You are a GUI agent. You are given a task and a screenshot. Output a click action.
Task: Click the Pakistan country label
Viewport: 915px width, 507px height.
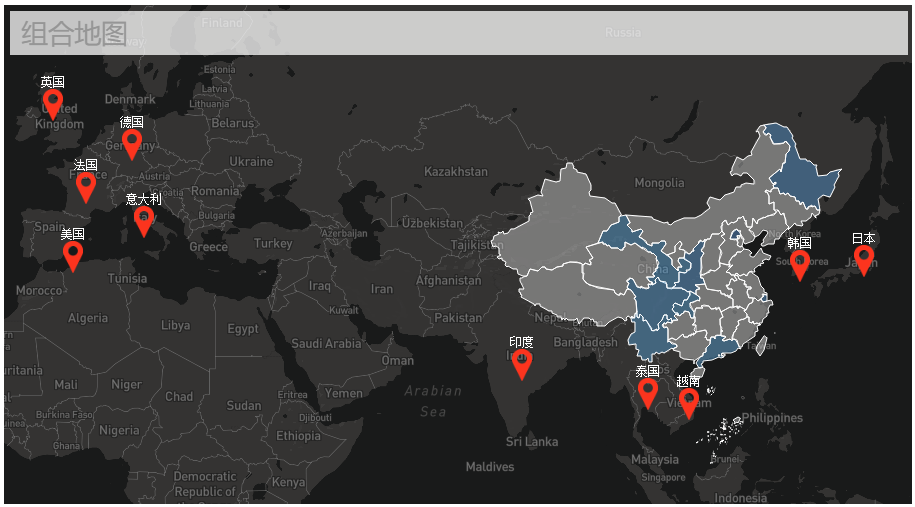coord(458,318)
